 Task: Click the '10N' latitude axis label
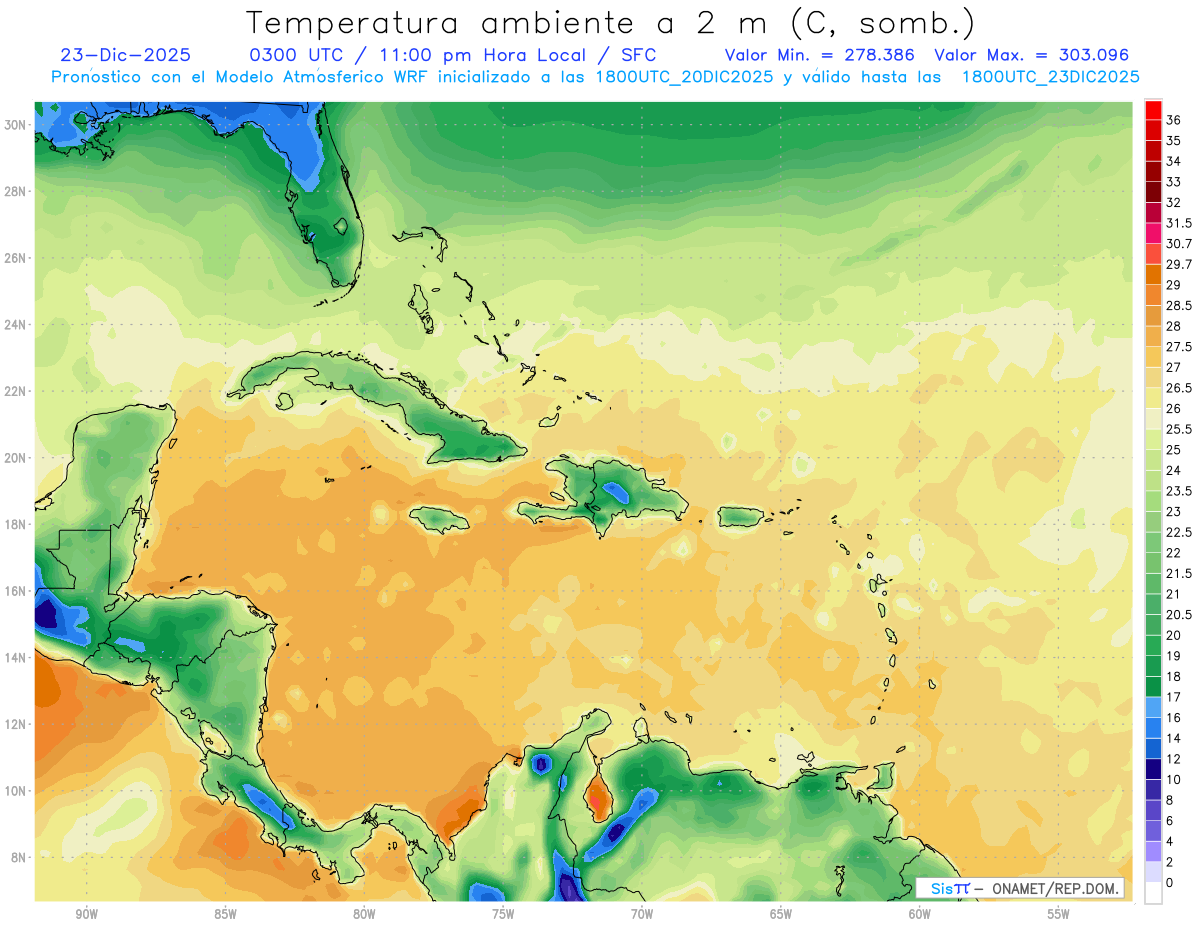tap(16, 791)
